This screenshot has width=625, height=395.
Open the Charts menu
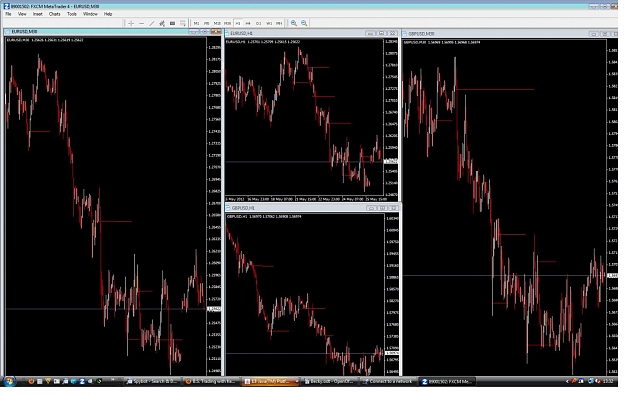[54, 14]
